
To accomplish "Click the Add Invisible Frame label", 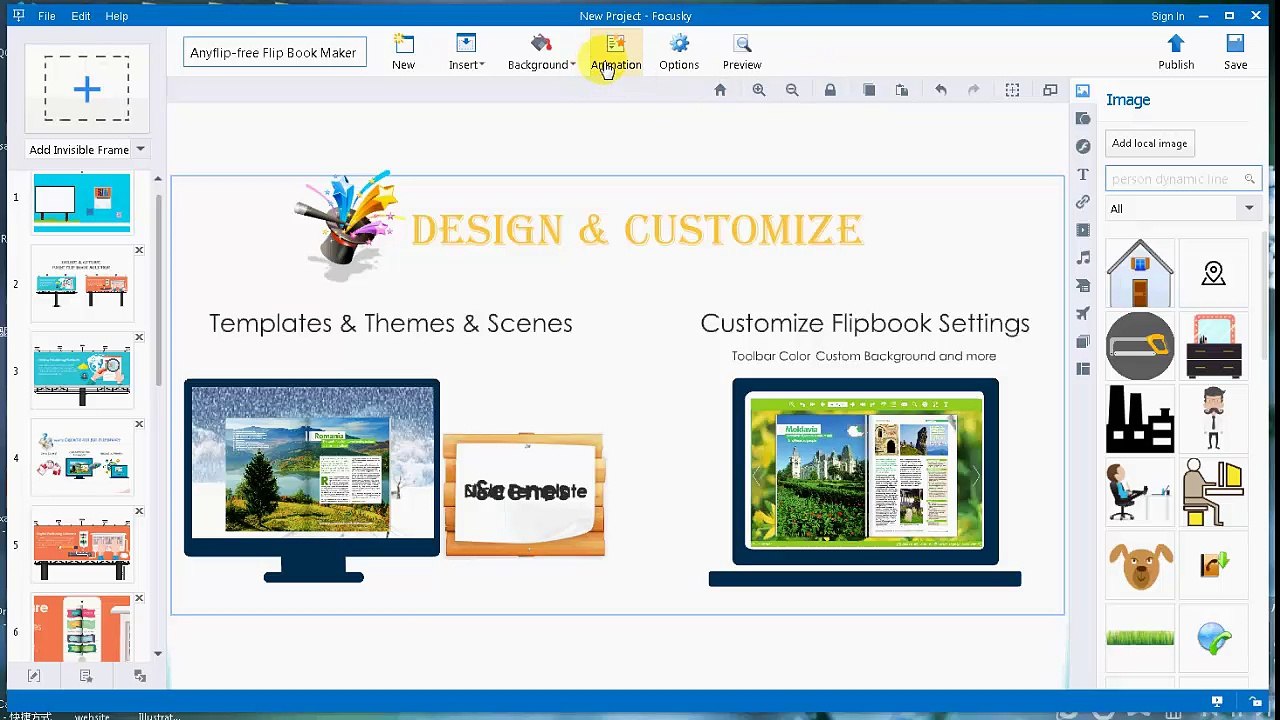I will click(x=79, y=150).
